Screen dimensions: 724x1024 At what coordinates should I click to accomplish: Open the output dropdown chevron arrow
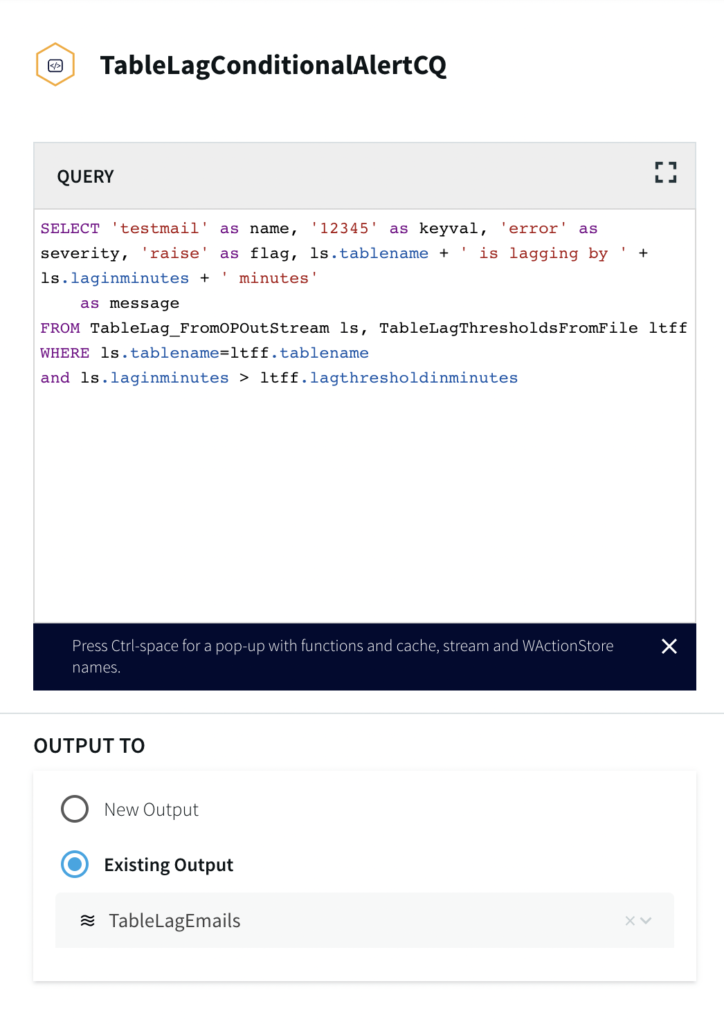pyautogui.click(x=647, y=921)
